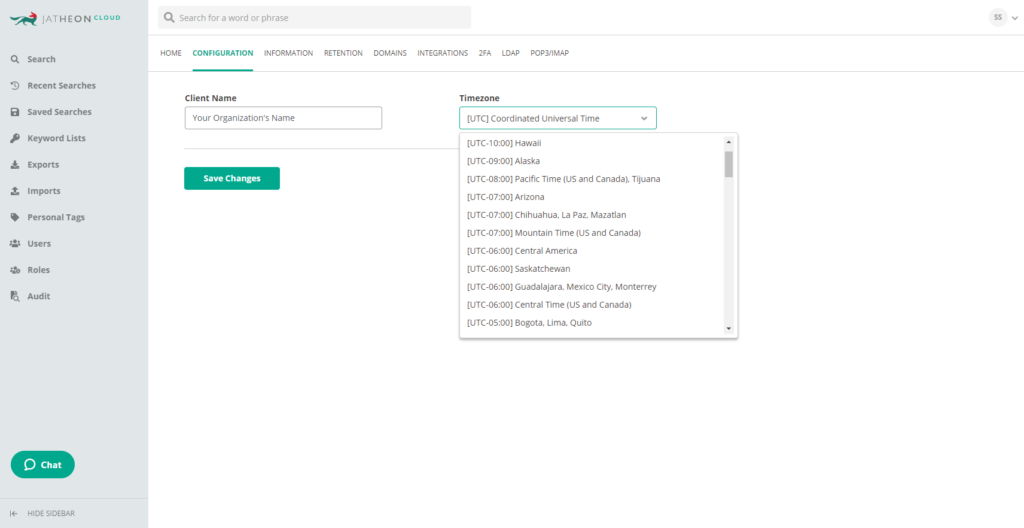
Task: Click the Roles icon in sidebar
Action: coord(14,270)
